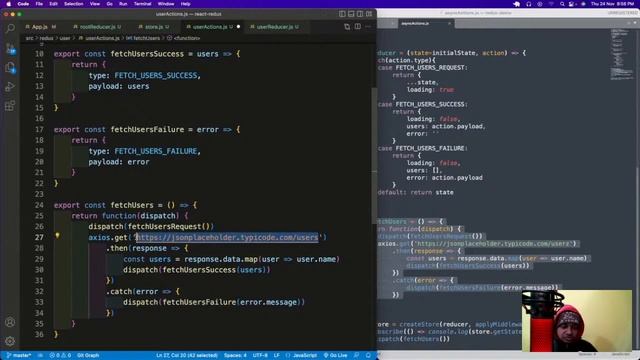Change indentation via Spaces: 4
The image size is (640, 360).
tap(235, 355)
